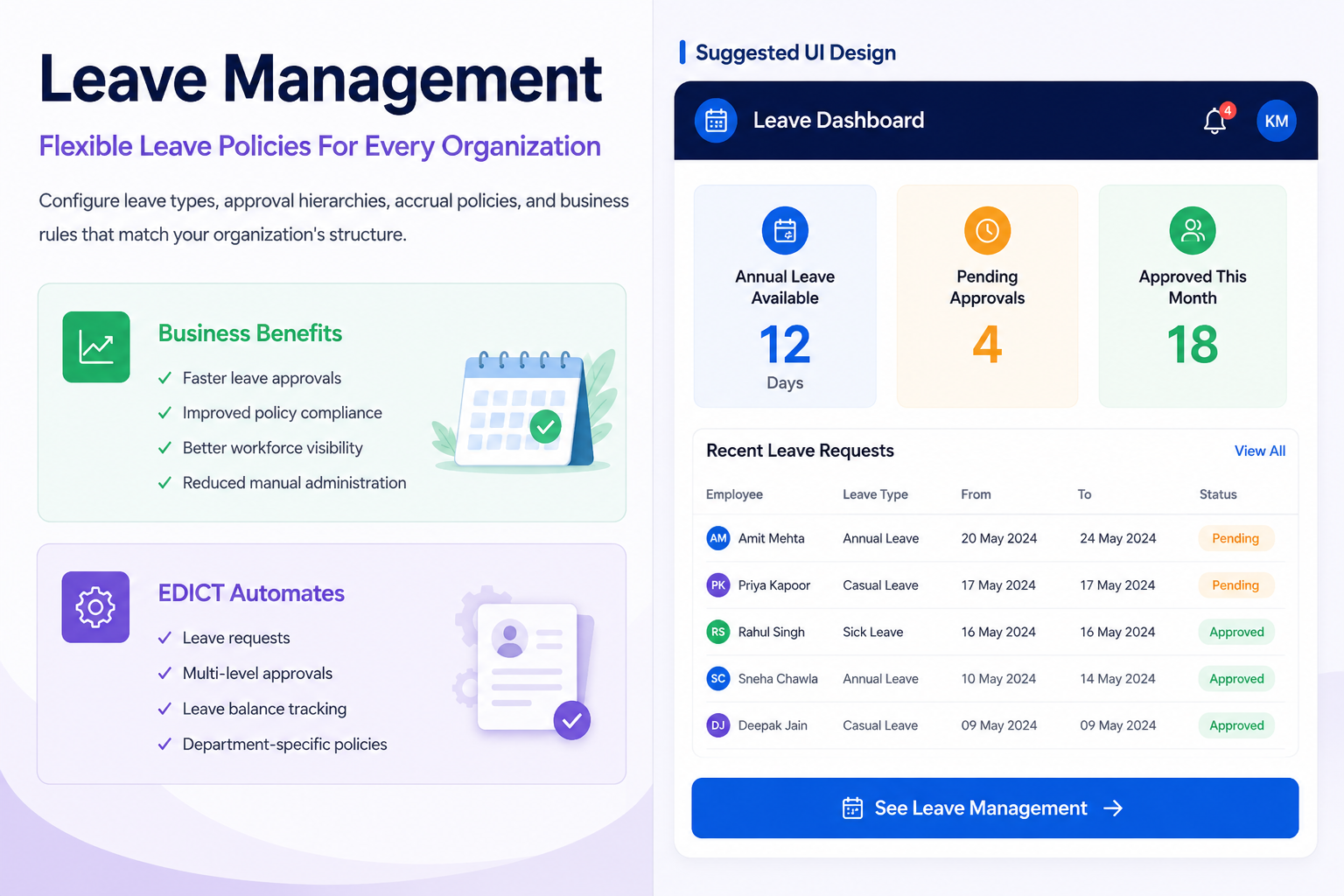Click the From column header

[x=976, y=494]
